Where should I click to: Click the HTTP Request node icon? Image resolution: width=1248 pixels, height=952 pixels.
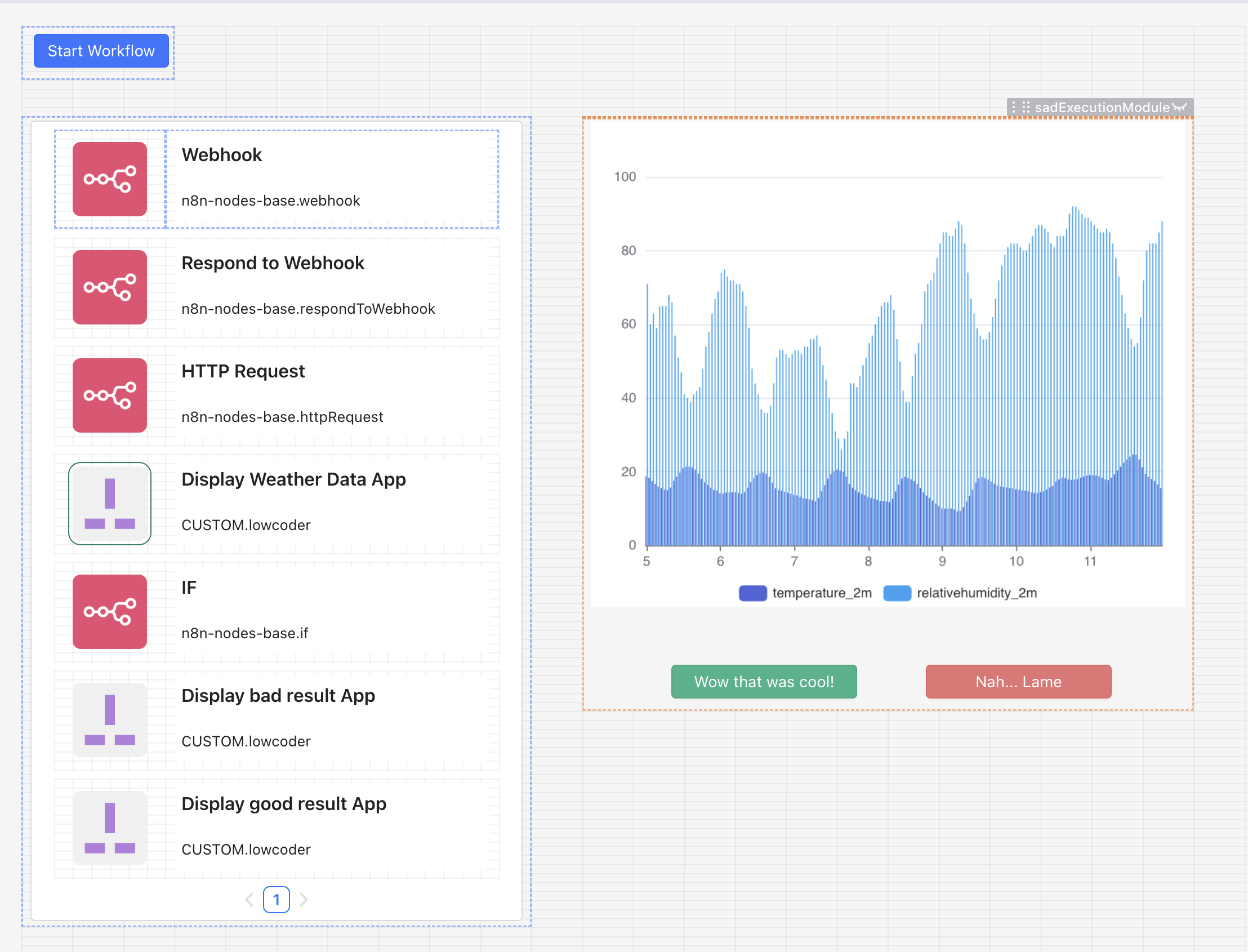point(109,395)
